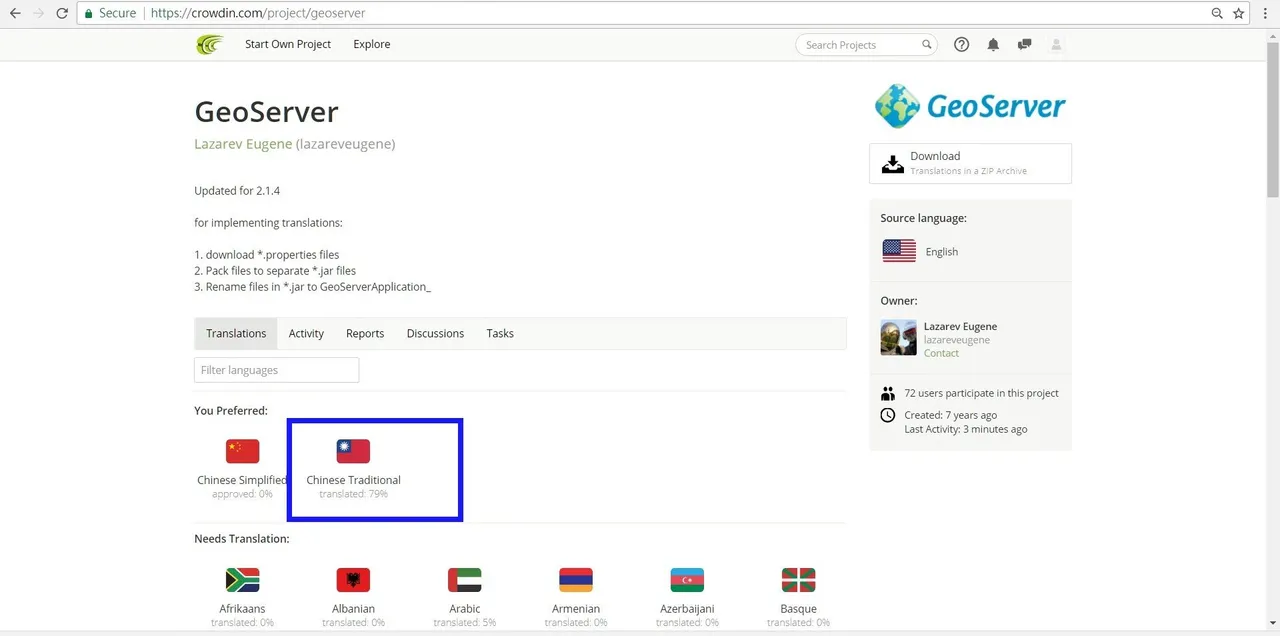Screen dimensions: 1280x636
Task: Open user profile avatar icon
Action: click(x=1056, y=44)
